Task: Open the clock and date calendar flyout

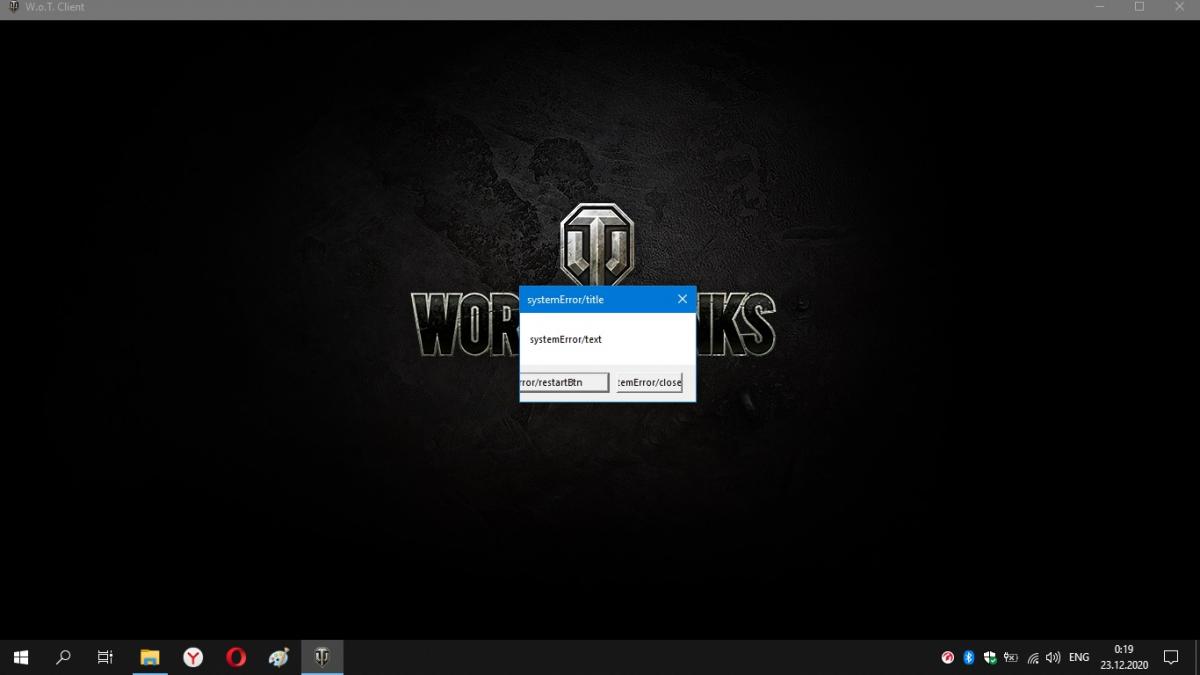Action: pos(1124,657)
